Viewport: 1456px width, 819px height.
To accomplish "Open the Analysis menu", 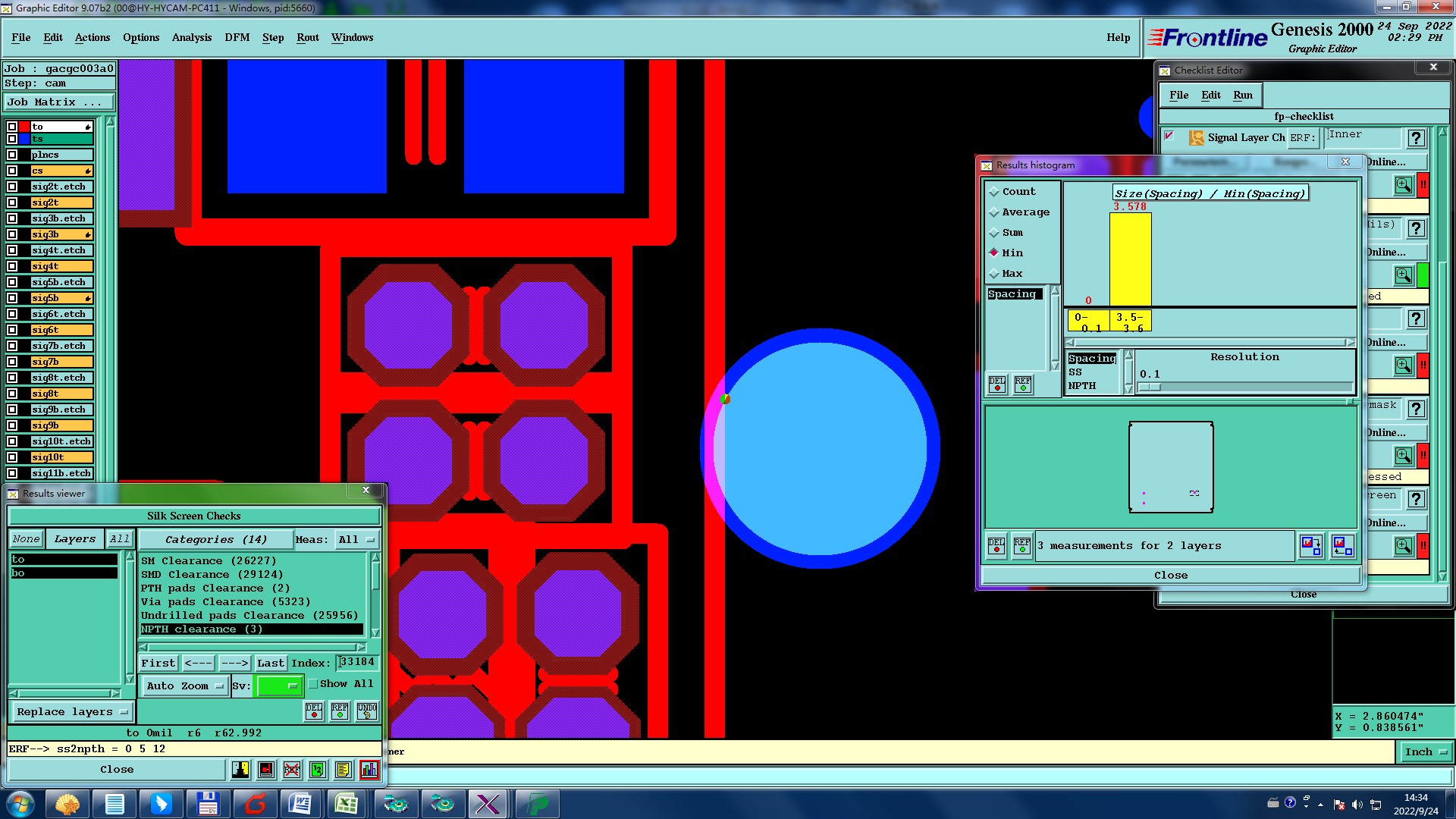I will 191,37.
